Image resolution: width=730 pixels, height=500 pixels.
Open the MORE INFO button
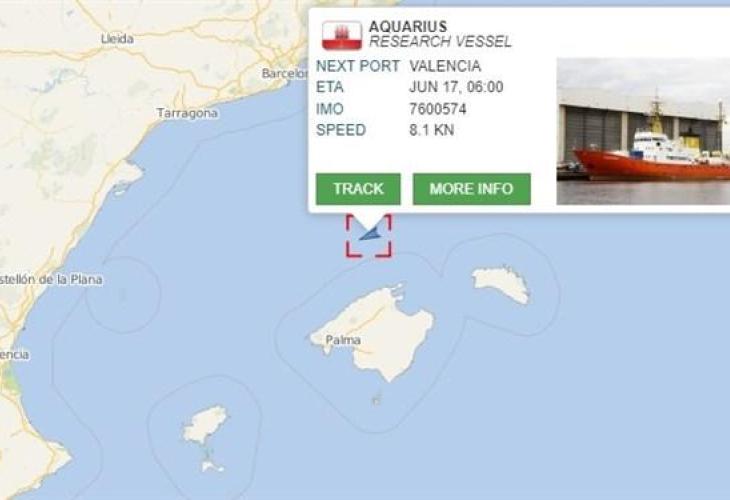[471, 189]
